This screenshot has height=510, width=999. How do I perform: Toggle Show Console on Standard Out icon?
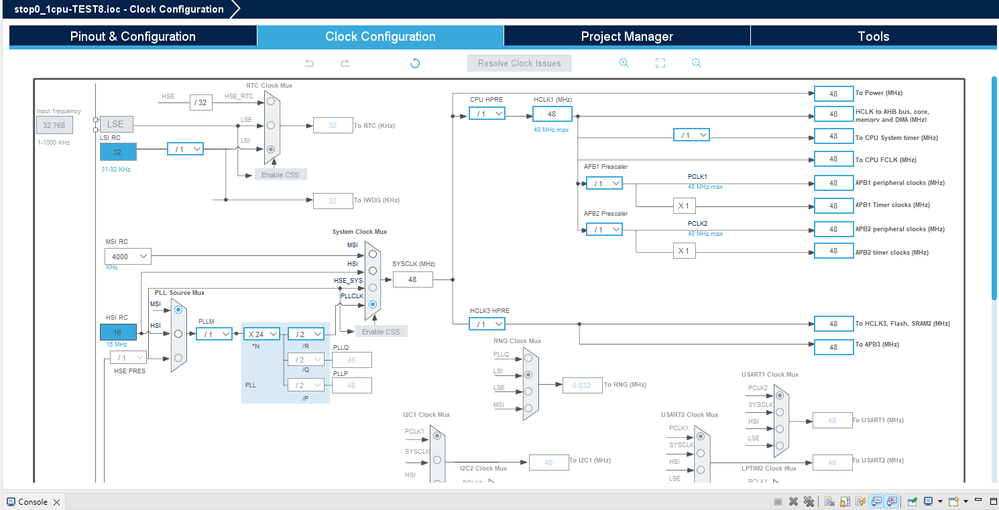click(x=876, y=502)
